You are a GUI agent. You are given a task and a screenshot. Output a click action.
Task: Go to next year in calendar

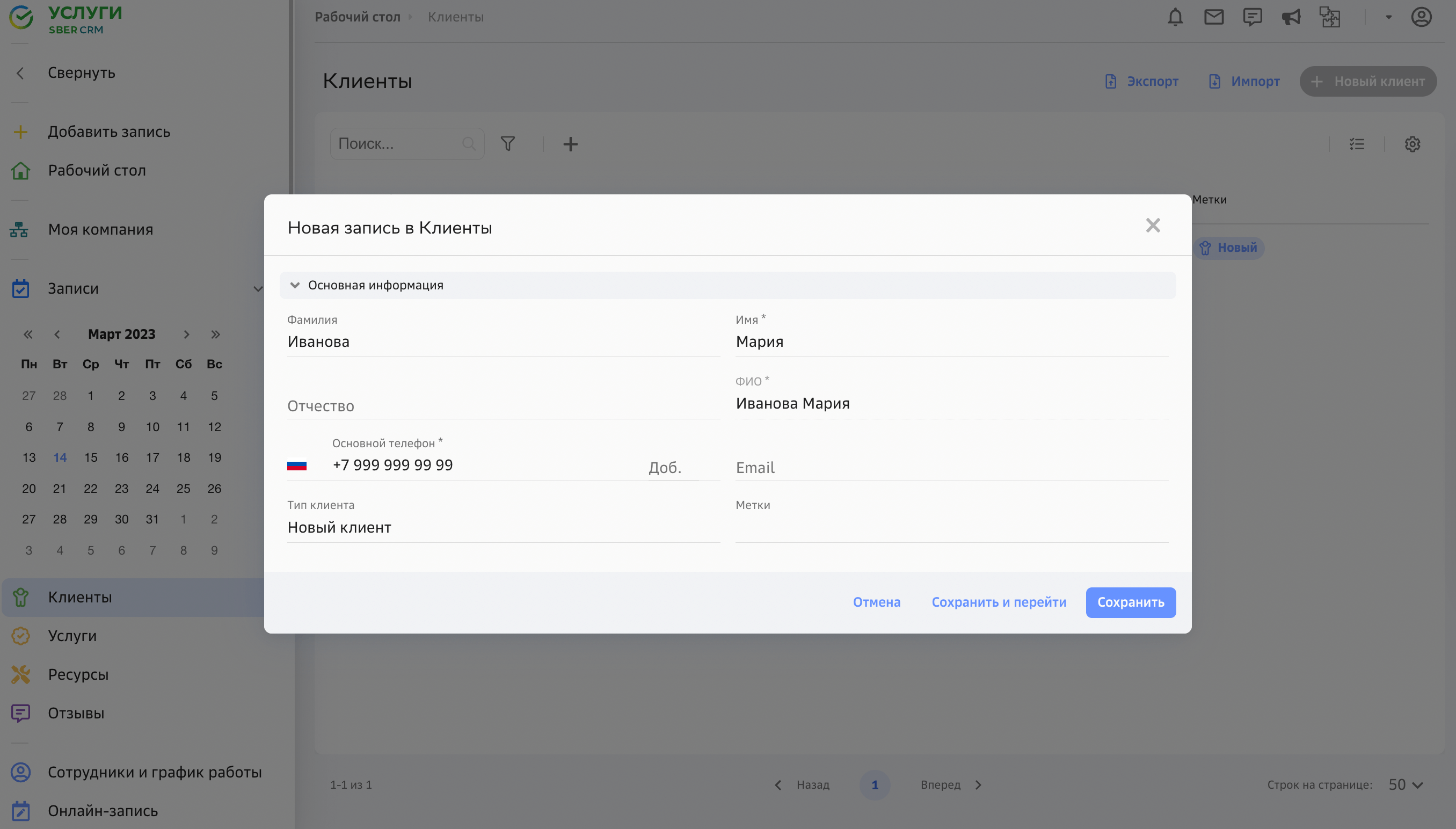215,334
